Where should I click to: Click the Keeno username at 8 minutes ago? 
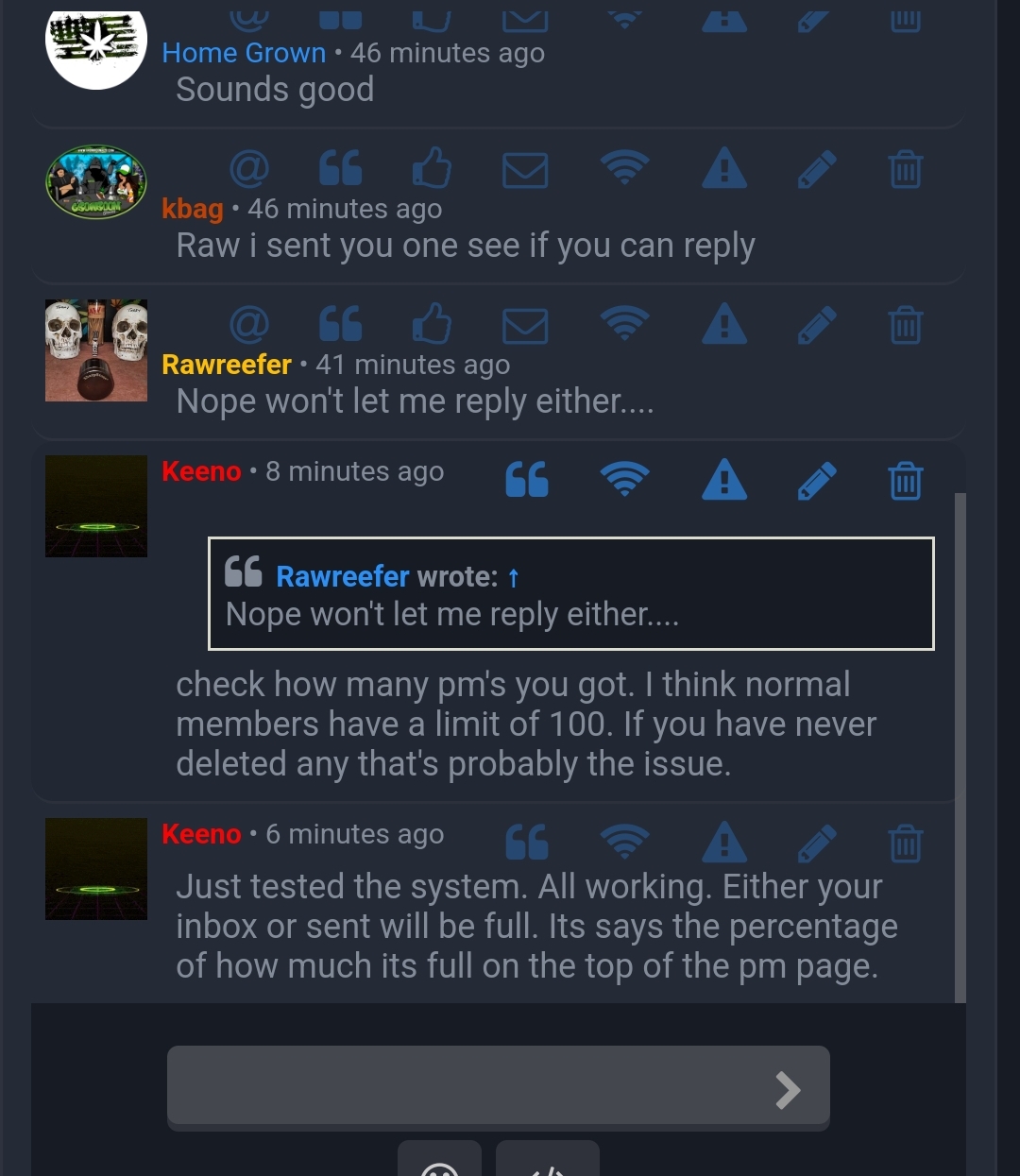(x=201, y=470)
